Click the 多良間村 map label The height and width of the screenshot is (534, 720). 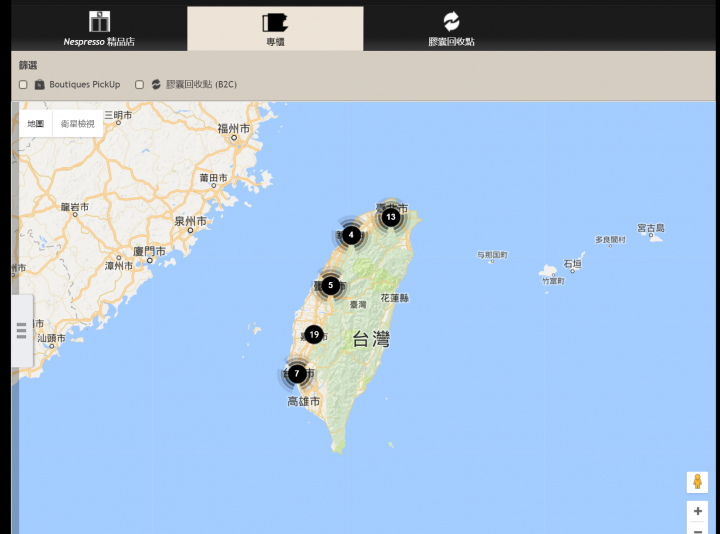click(610, 239)
